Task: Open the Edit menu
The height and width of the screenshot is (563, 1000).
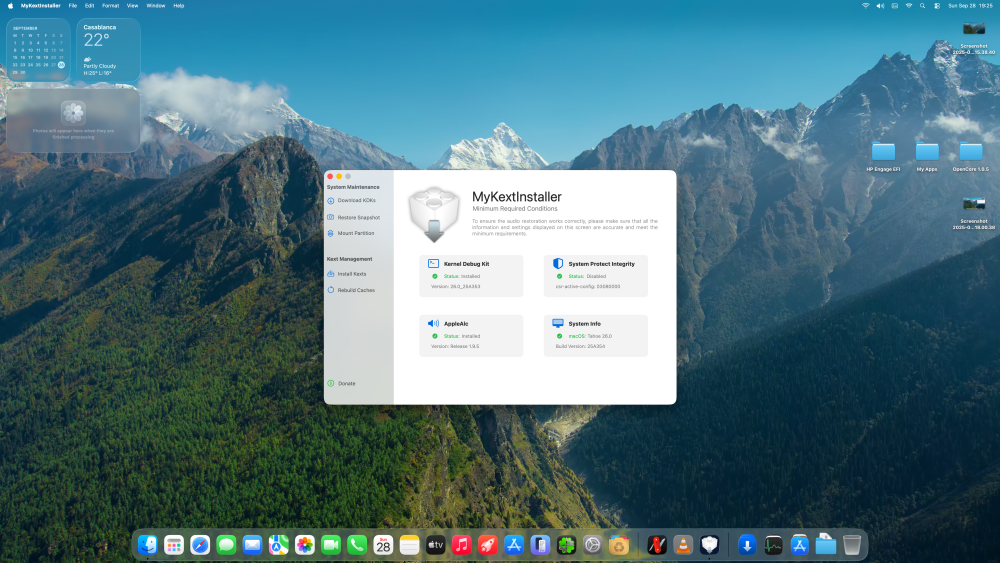Action: click(89, 6)
